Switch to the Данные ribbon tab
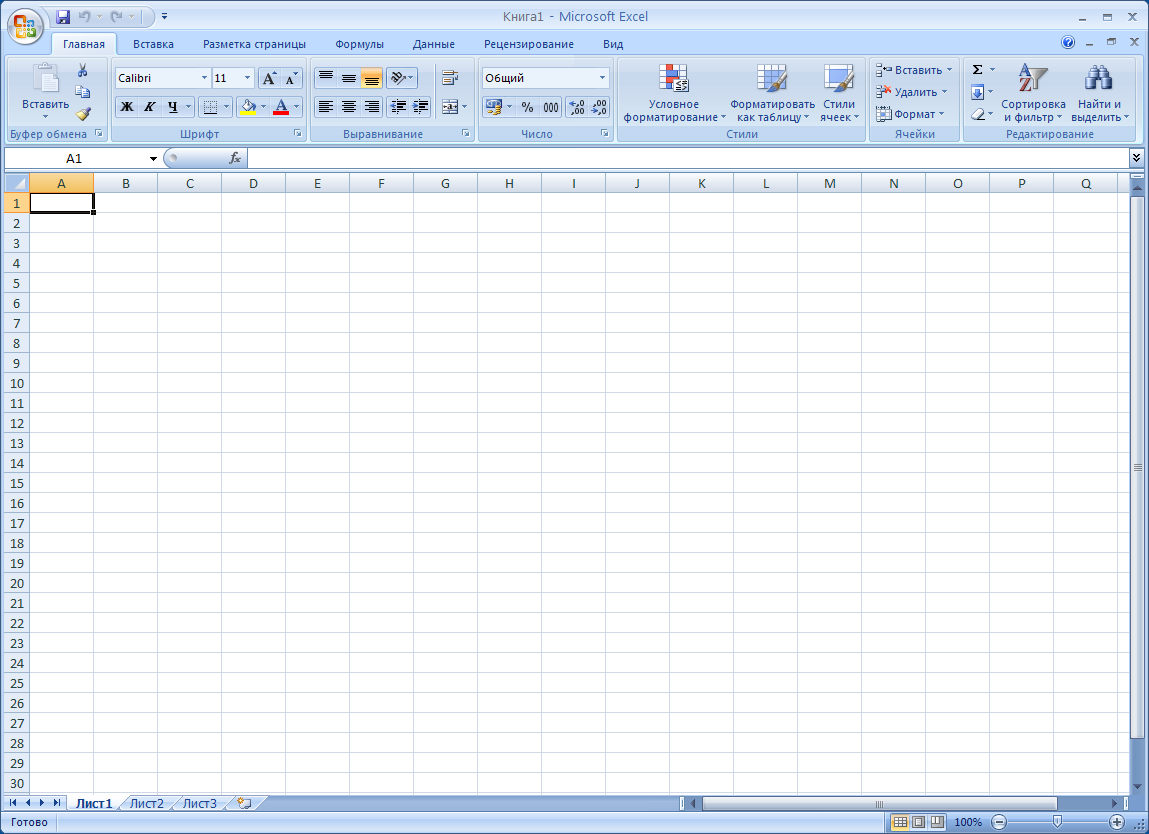1149x834 pixels. 433,44
